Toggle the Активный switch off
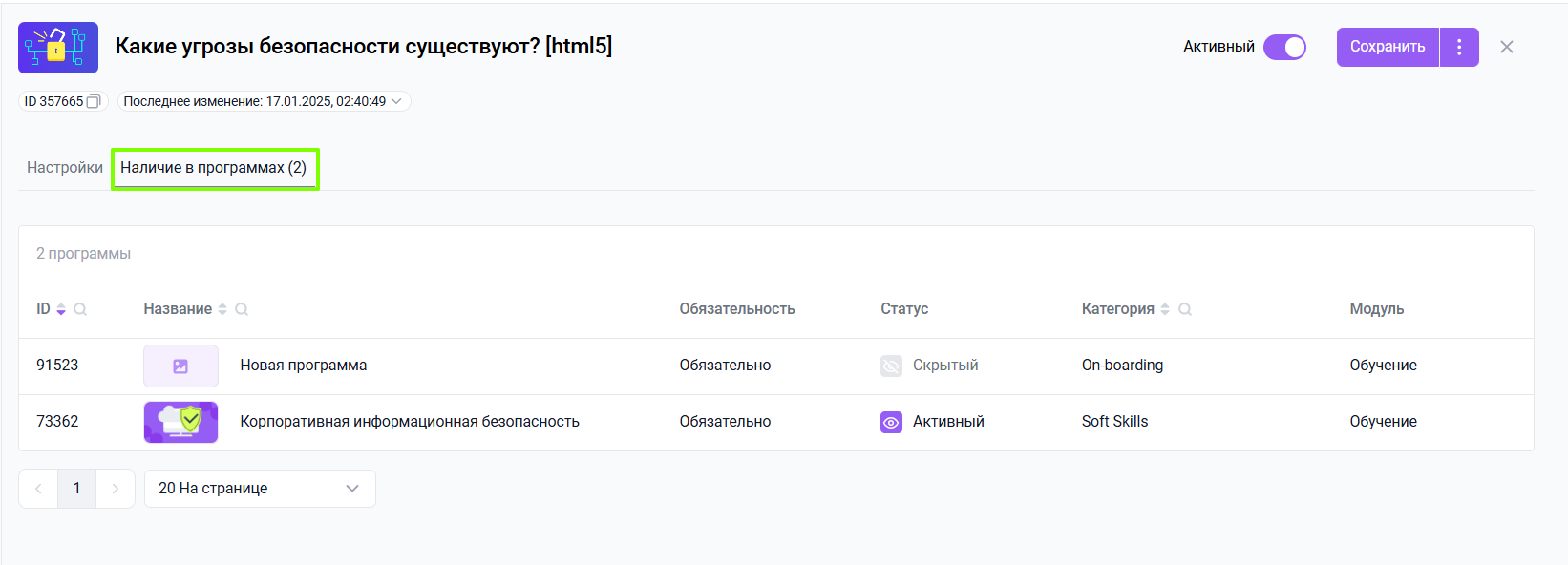 pos(1284,47)
